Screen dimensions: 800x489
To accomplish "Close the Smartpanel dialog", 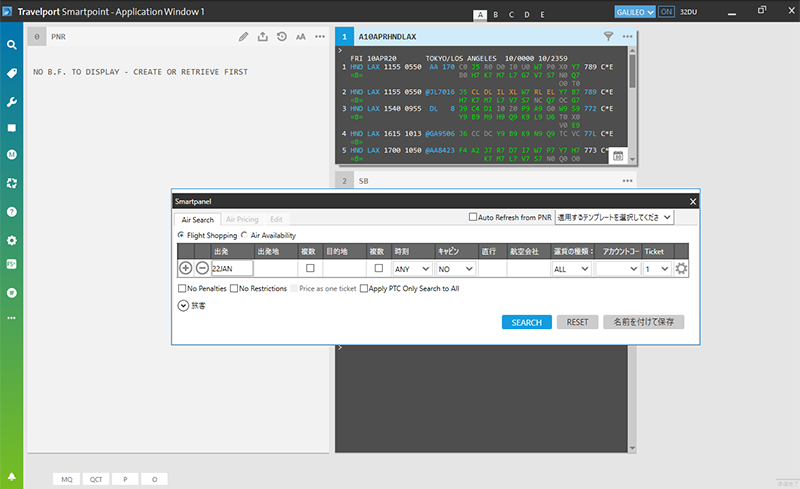I will click(692, 202).
